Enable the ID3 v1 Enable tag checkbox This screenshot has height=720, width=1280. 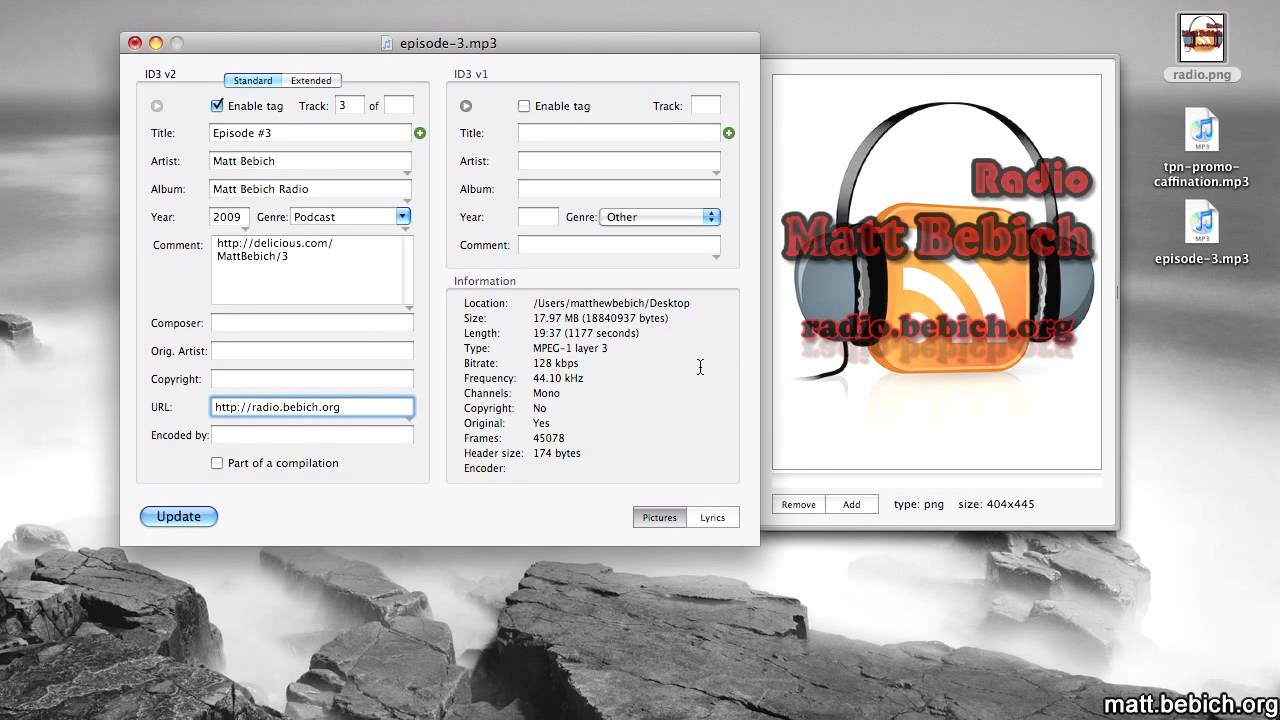[x=524, y=105]
